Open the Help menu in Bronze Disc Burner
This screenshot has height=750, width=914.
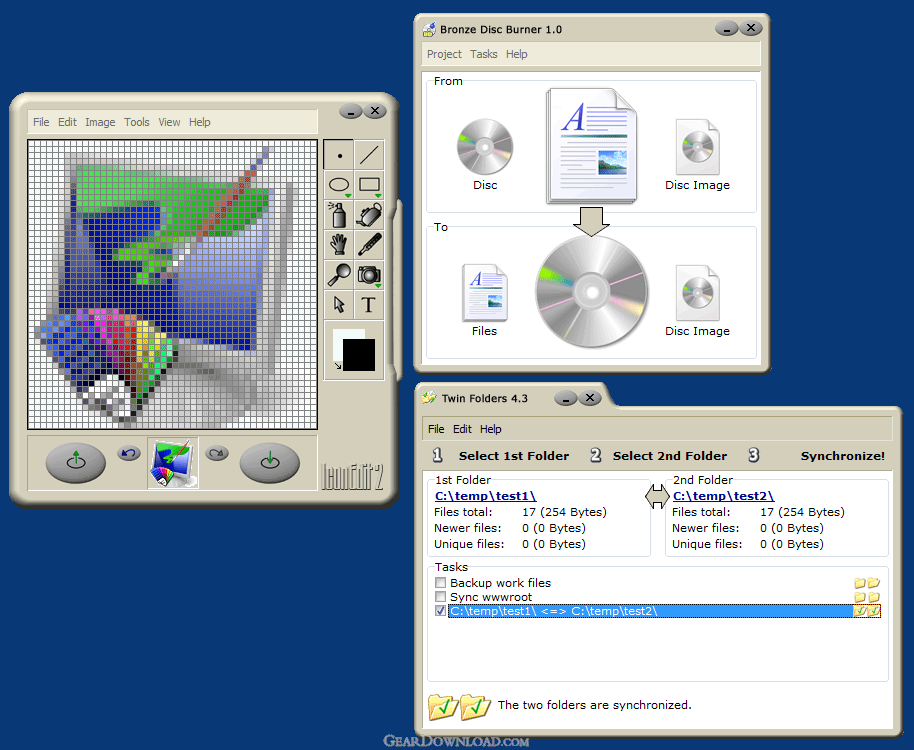[516, 54]
